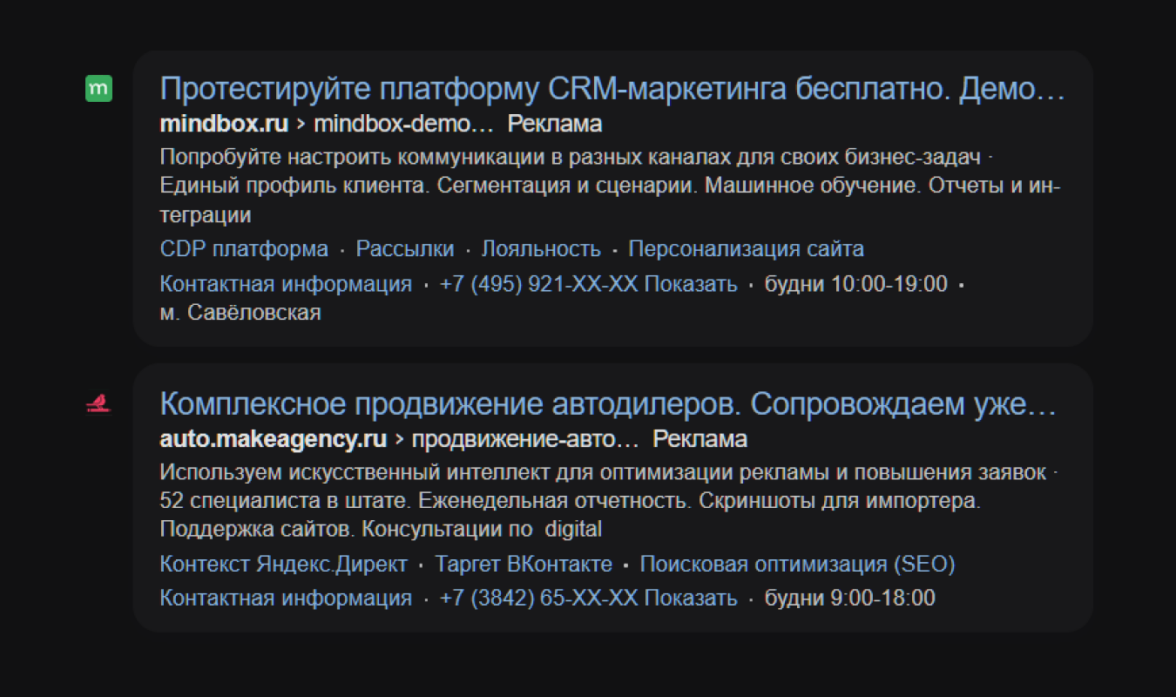Open the Лояльность sitelink
This screenshot has width=1176, height=697.
click(541, 248)
